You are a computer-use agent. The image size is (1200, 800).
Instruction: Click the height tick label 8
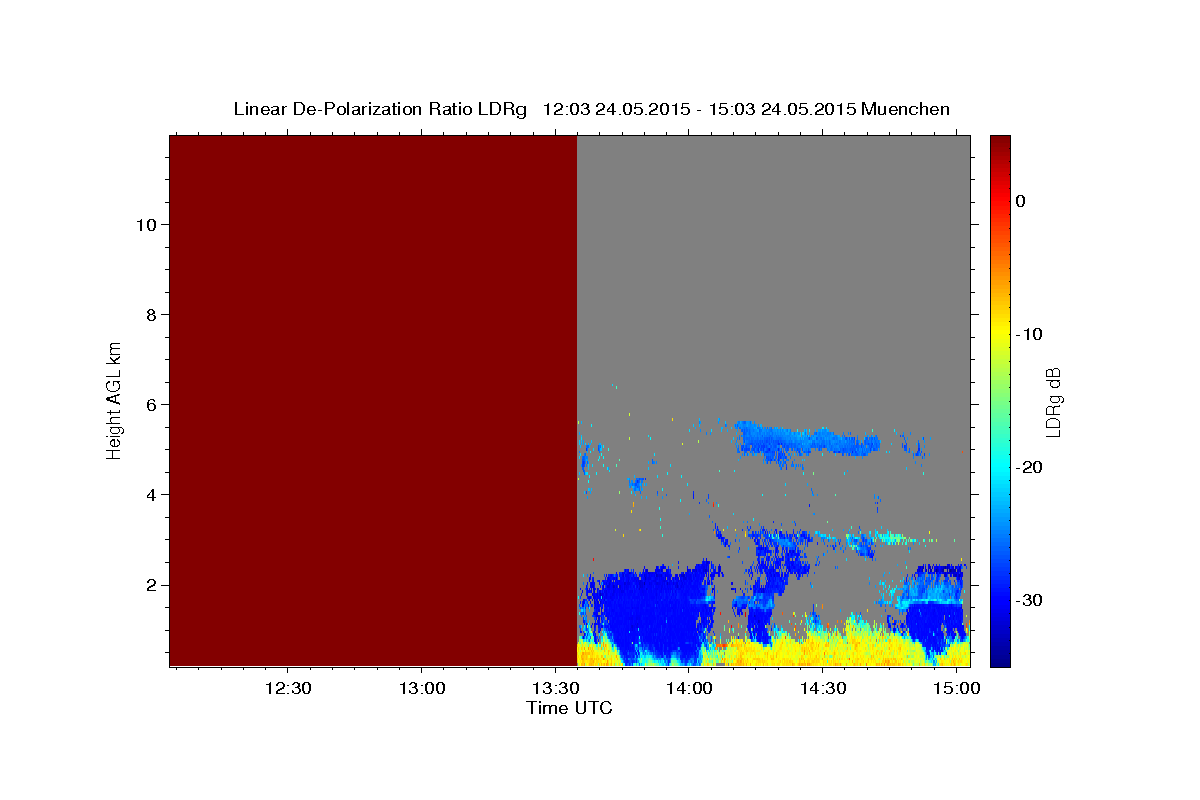point(149,315)
